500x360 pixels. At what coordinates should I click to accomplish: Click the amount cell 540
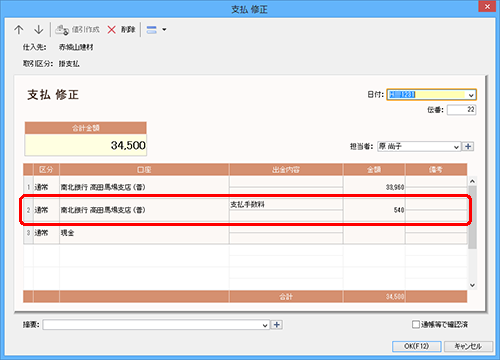(x=374, y=210)
